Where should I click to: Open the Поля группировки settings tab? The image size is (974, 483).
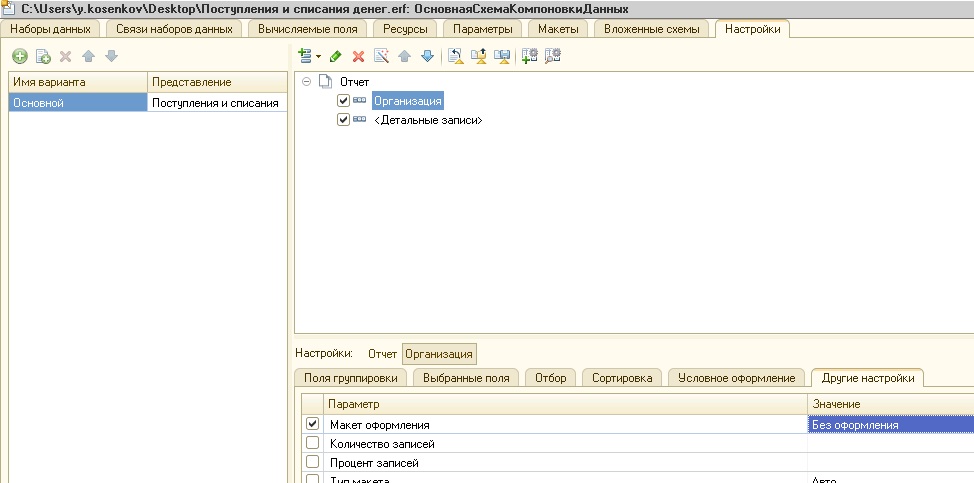coord(350,377)
